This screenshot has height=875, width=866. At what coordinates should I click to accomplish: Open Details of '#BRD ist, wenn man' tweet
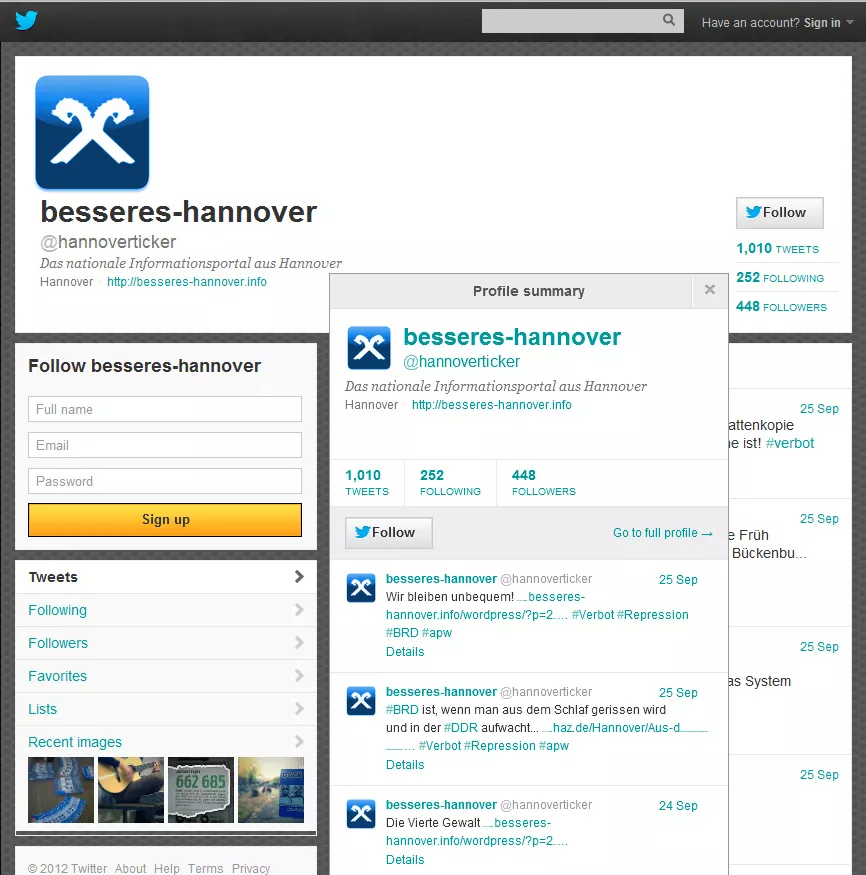click(x=405, y=765)
